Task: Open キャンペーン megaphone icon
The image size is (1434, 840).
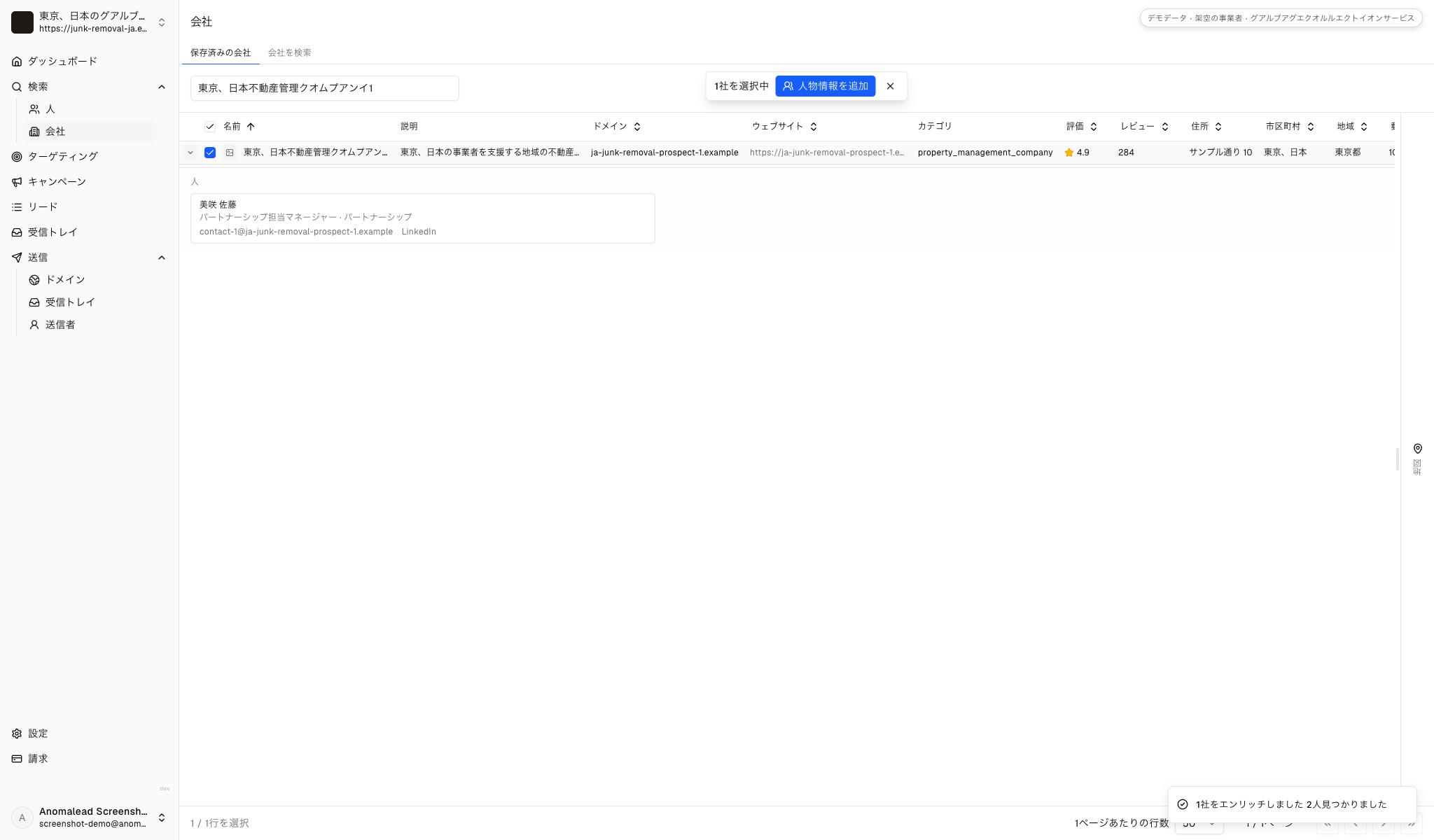Action: click(x=17, y=182)
